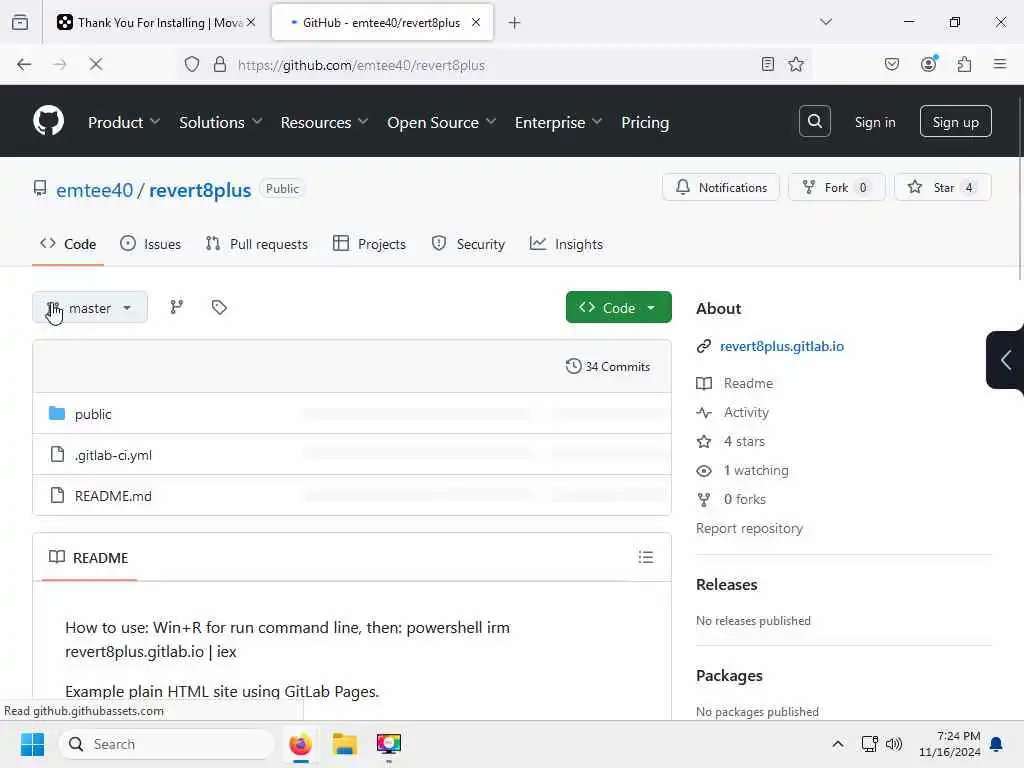Viewport: 1024px width, 768px height.
Task: List all tabs dropdown arrow
Action: click(x=825, y=23)
